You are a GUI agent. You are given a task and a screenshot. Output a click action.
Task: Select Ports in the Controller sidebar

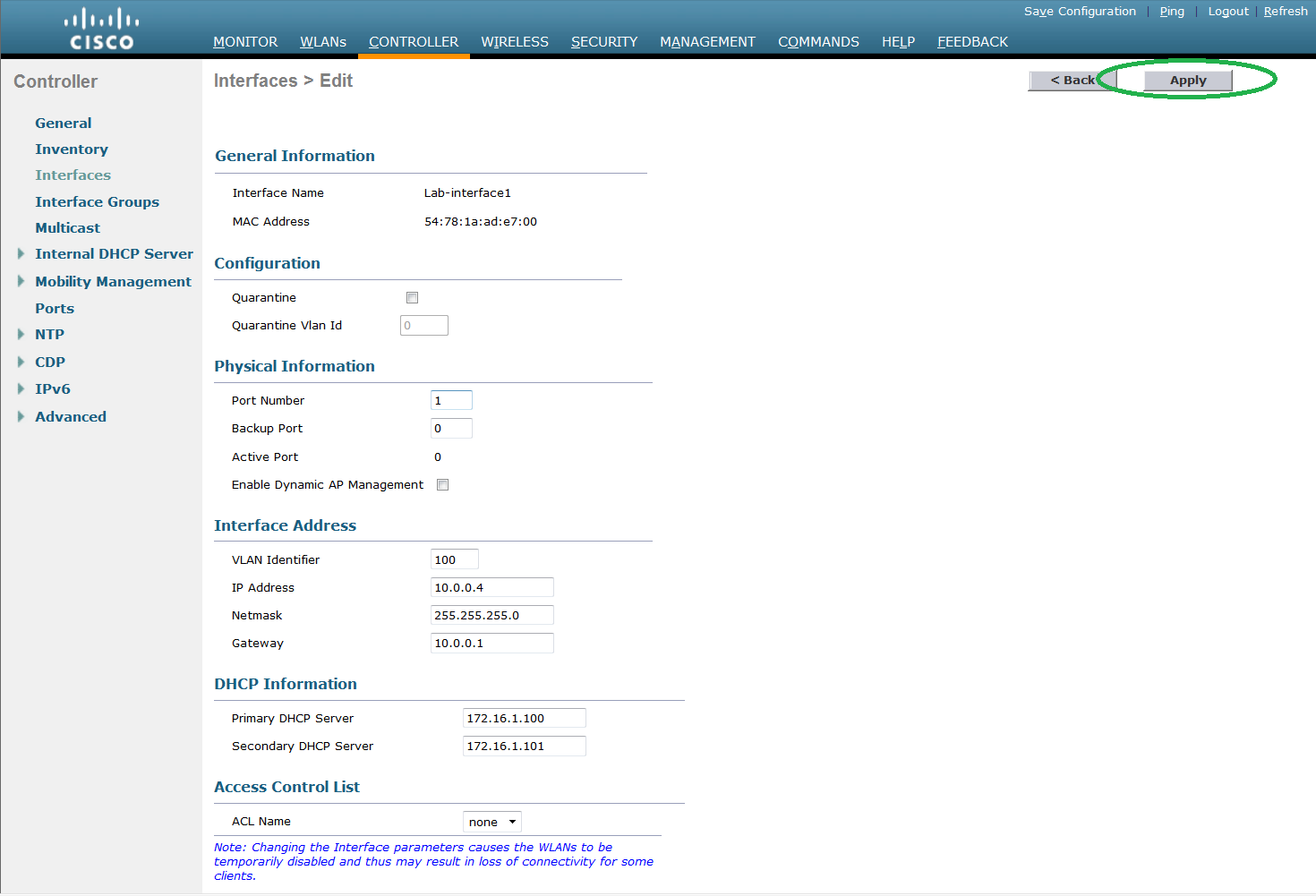click(x=54, y=308)
